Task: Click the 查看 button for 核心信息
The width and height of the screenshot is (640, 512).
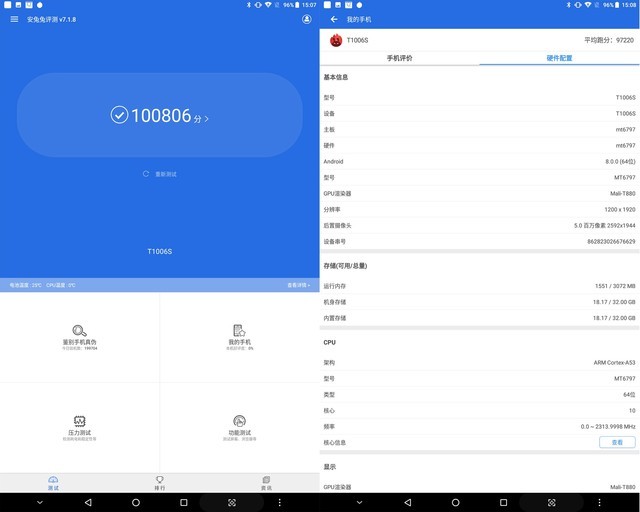Action: (616, 442)
